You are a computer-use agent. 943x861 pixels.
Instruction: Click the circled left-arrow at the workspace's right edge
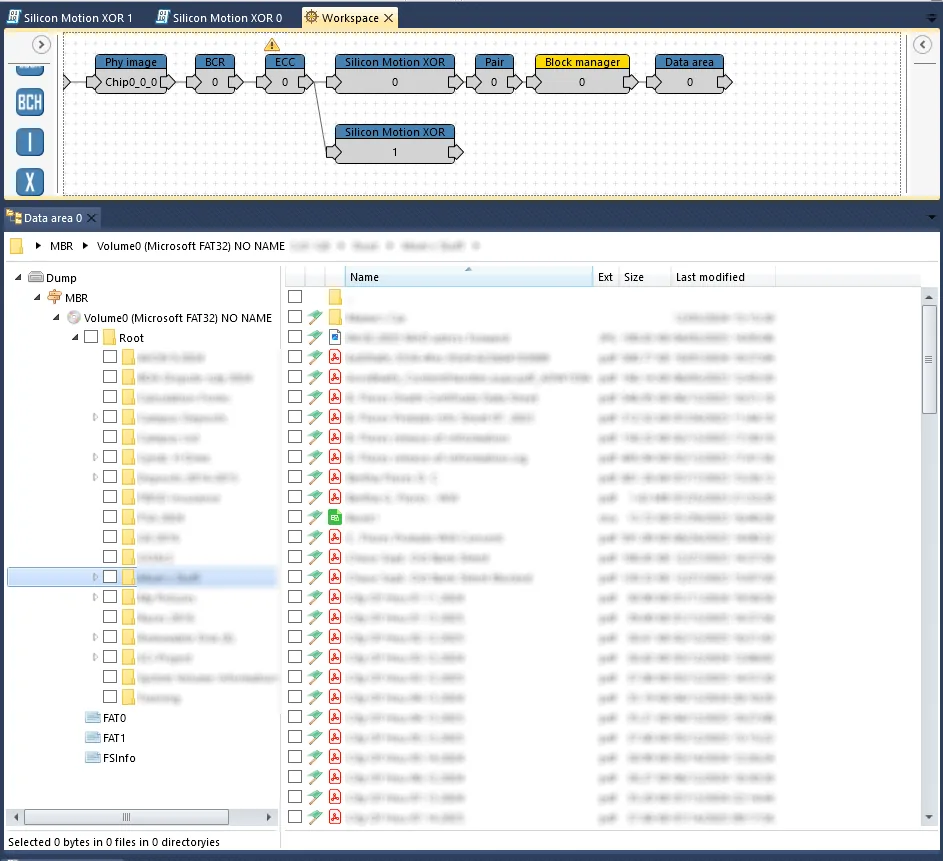pyautogui.click(x=923, y=44)
